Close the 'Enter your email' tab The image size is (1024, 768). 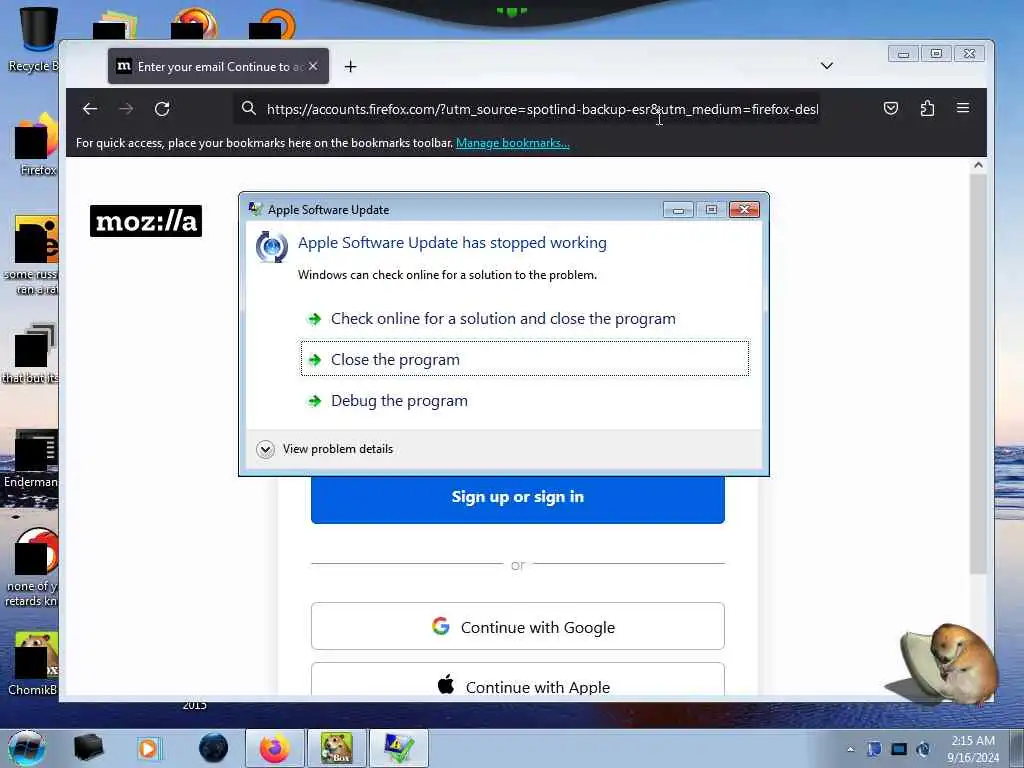[313, 66]
